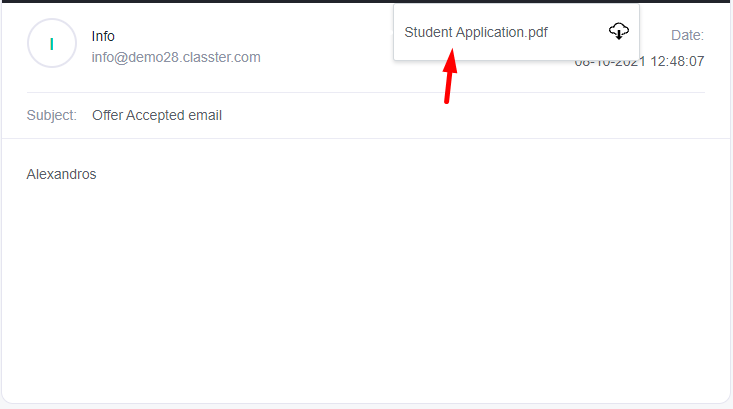Image resolution: width=733 pixels, height=409 pixels.
Task: Click the Date: label
Action: (687, 35)
